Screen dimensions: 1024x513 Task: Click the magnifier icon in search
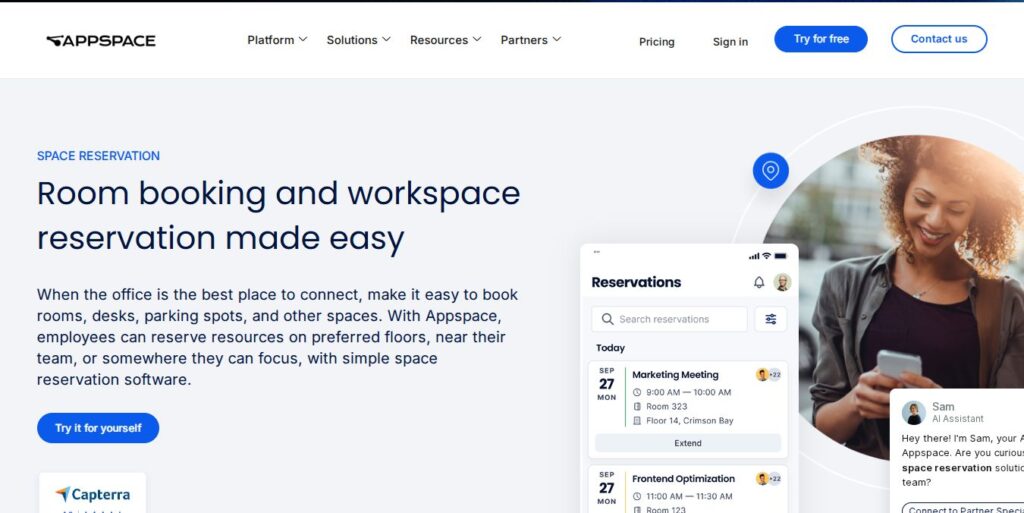[607, 319]
